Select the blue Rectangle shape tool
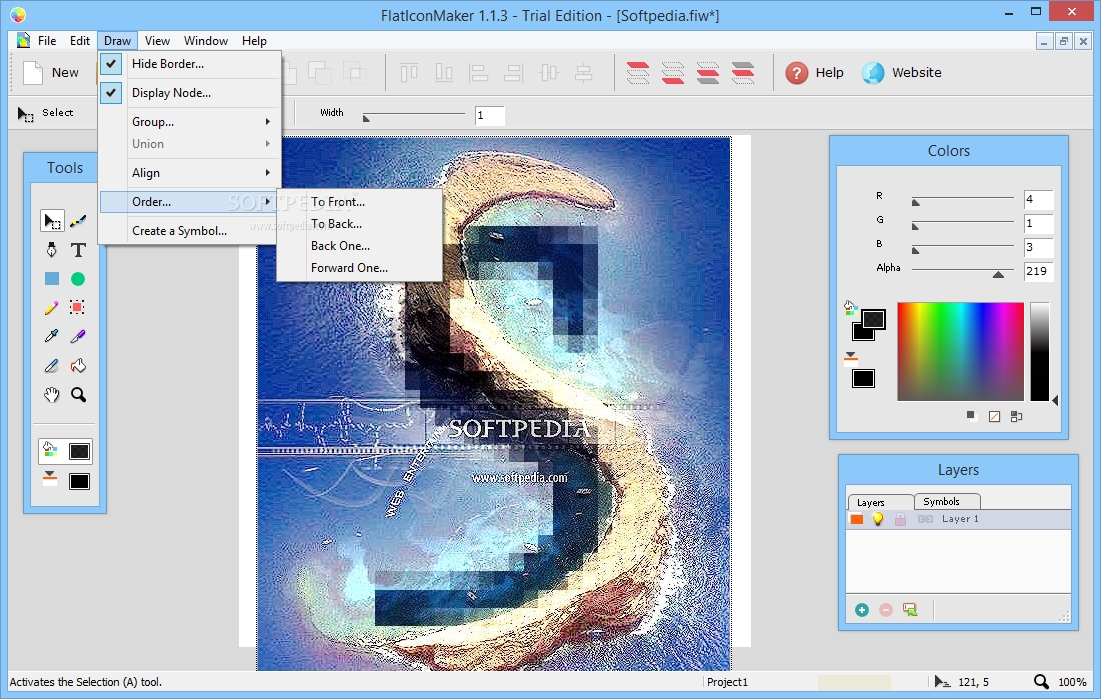This screenshot has height=699, width=1101. pyautogui.click(x=52, y=279)
